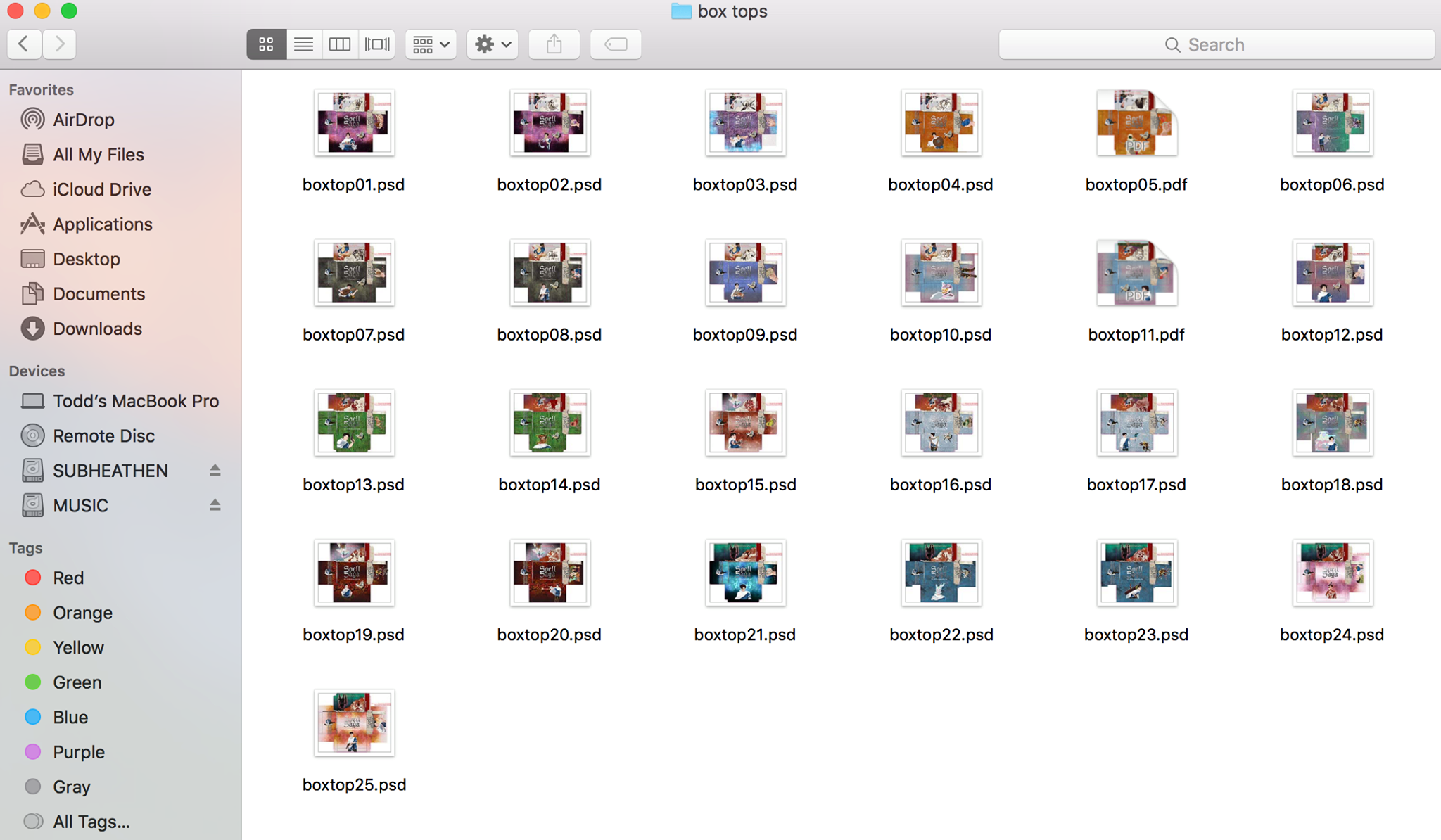Select the boxtop13.psd file thumbnail

[354, 422]
